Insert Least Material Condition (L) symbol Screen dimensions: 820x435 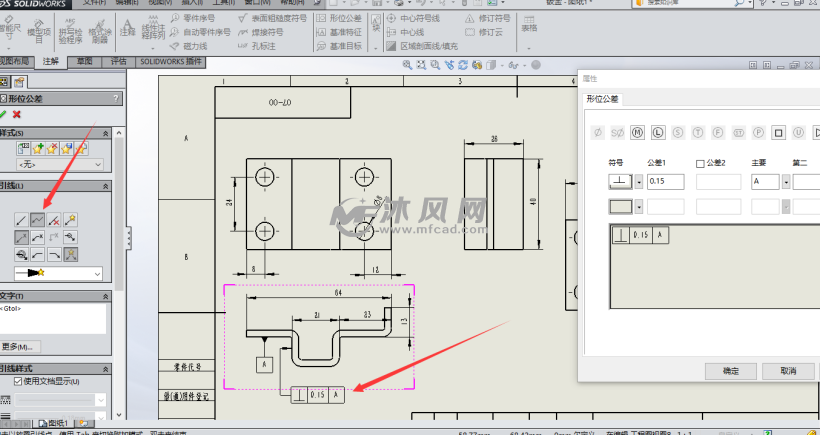[x=658, y=133]
